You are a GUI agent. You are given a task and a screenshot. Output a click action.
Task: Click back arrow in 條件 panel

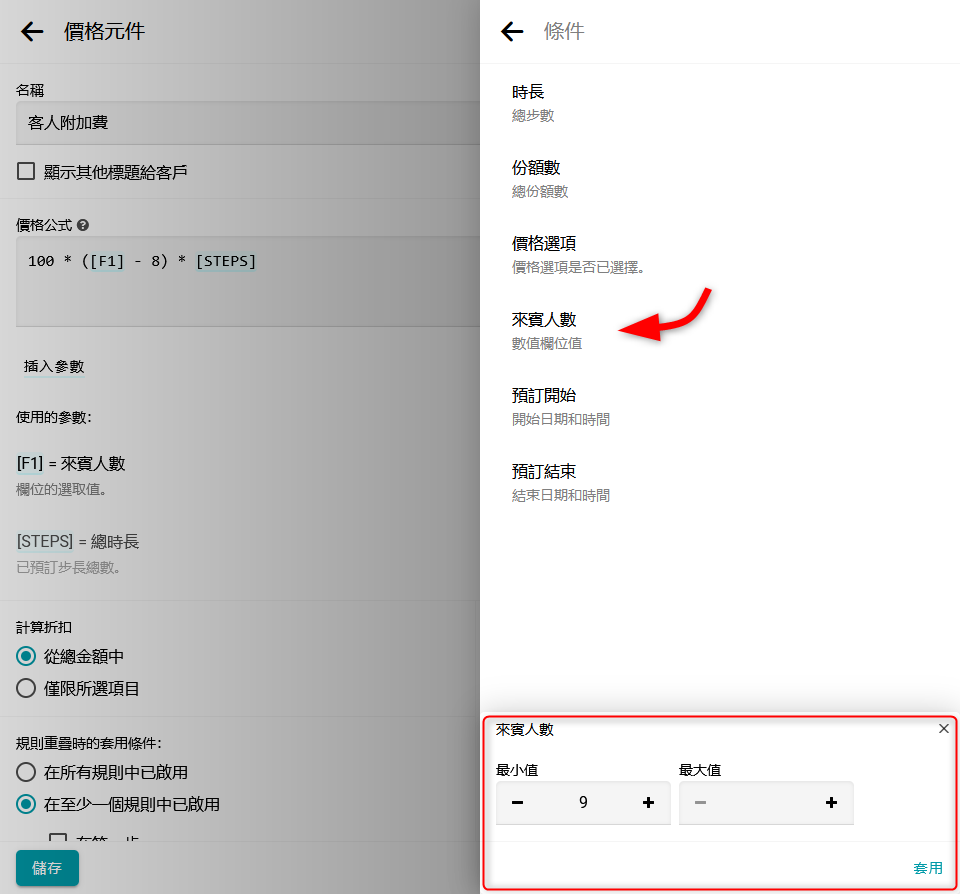(x=512, y=32)
